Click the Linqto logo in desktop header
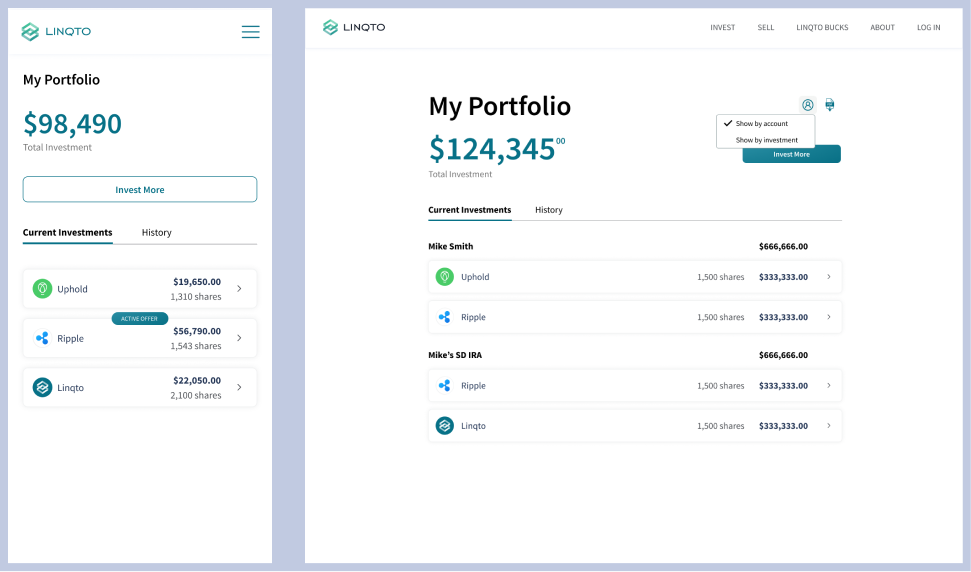971x572 pixels. (x=354, y=27)
